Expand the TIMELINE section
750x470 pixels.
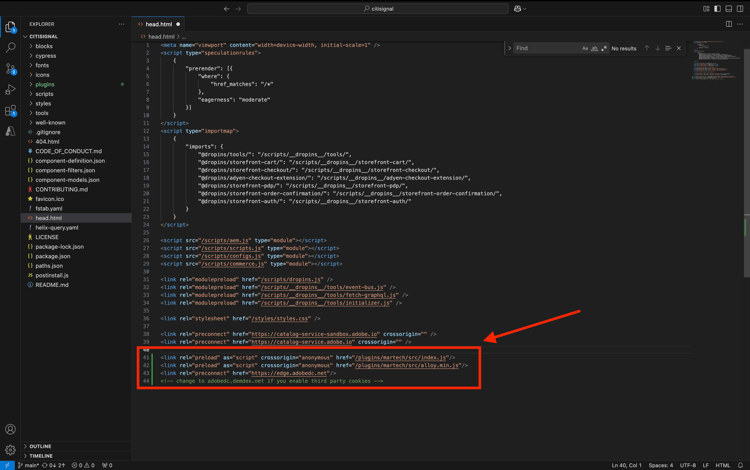pos(41,456)
